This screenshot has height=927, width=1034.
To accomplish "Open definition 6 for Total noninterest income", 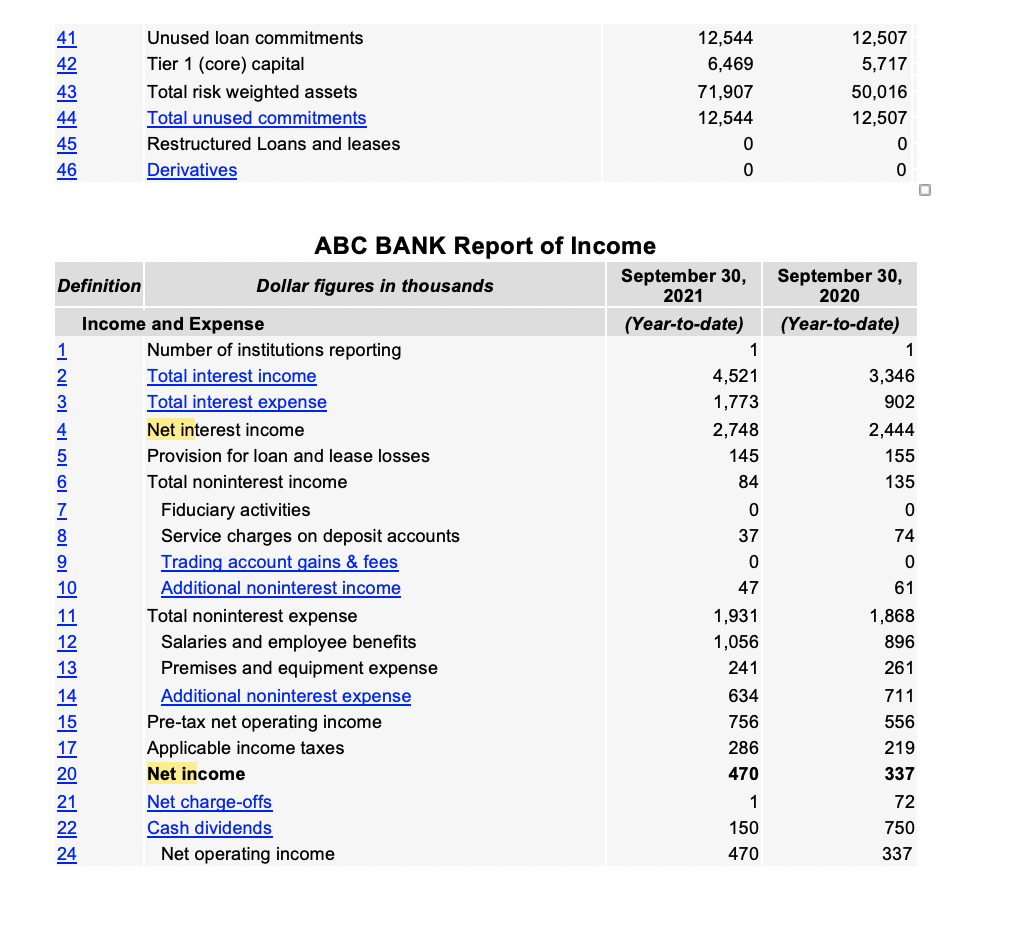I will coord(62,482).
